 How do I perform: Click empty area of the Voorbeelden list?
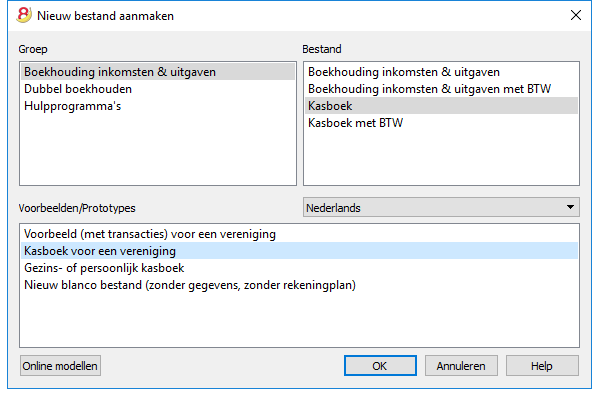(300, 320)
